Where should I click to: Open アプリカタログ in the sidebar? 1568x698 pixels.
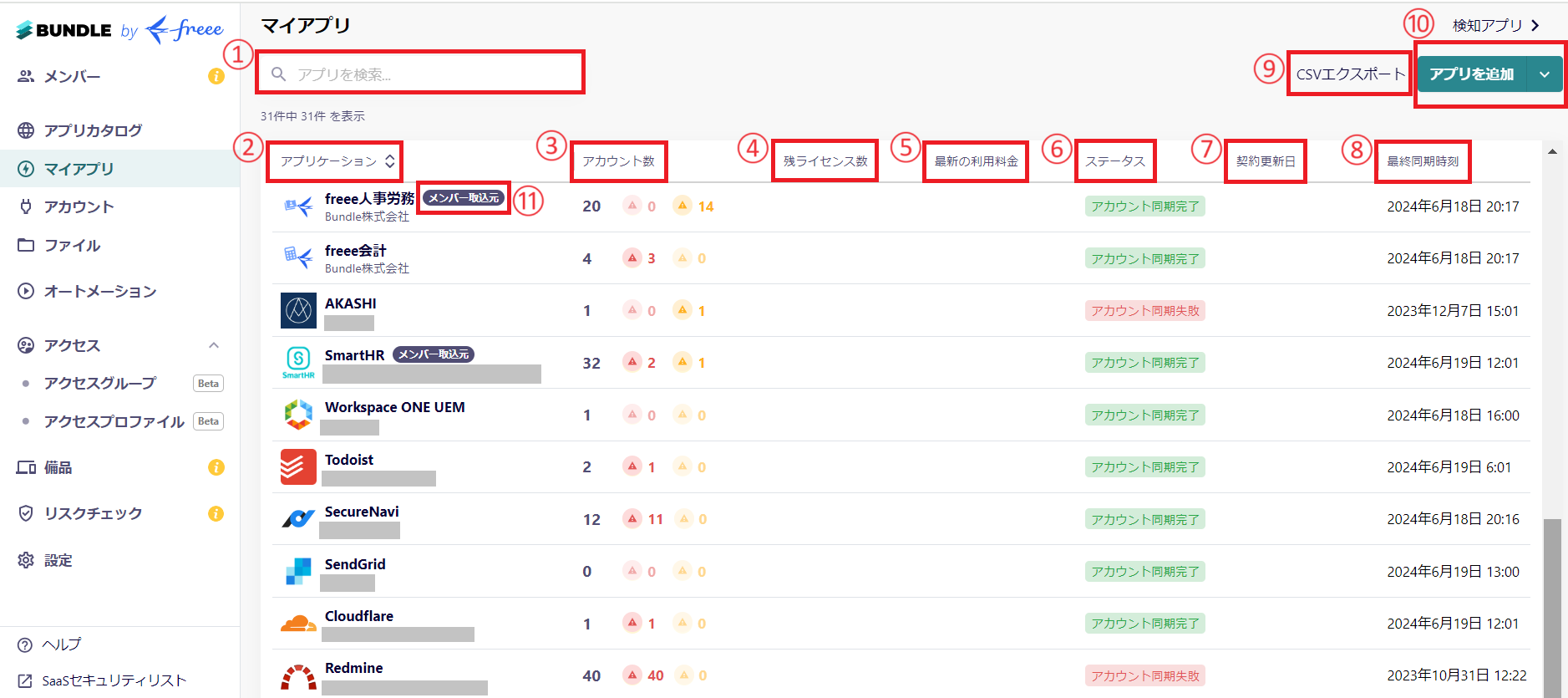click(x=93, y=130)
